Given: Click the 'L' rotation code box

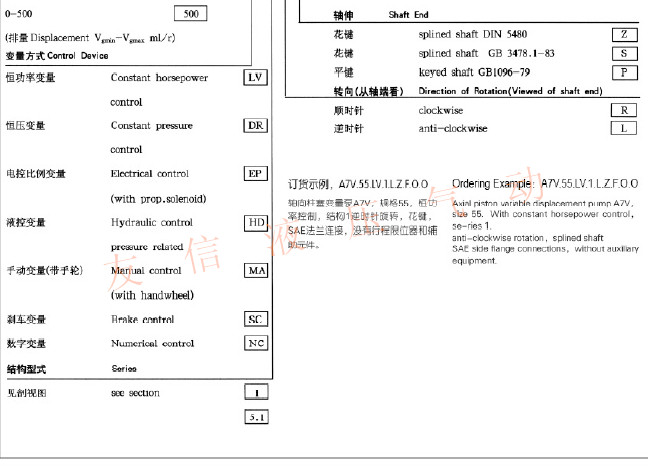Looking at the screenshot, I should click(624, 128).
